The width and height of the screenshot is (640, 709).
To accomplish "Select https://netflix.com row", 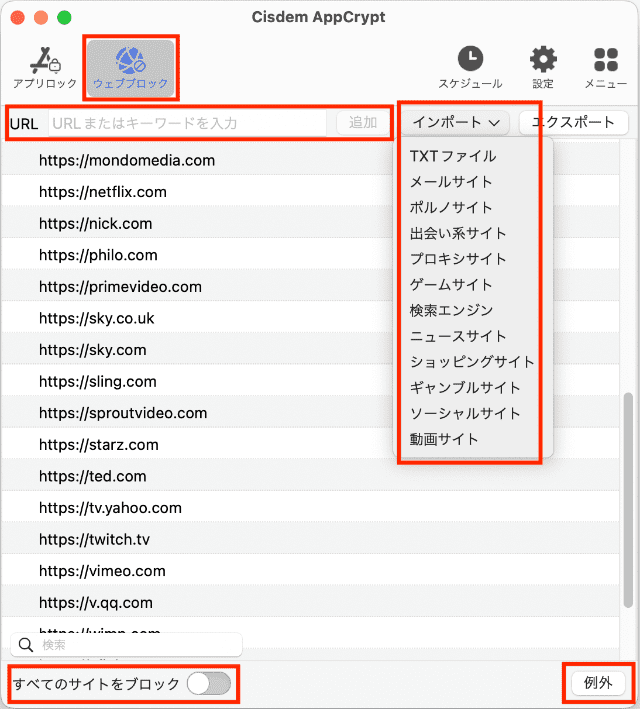I will 310,192.
